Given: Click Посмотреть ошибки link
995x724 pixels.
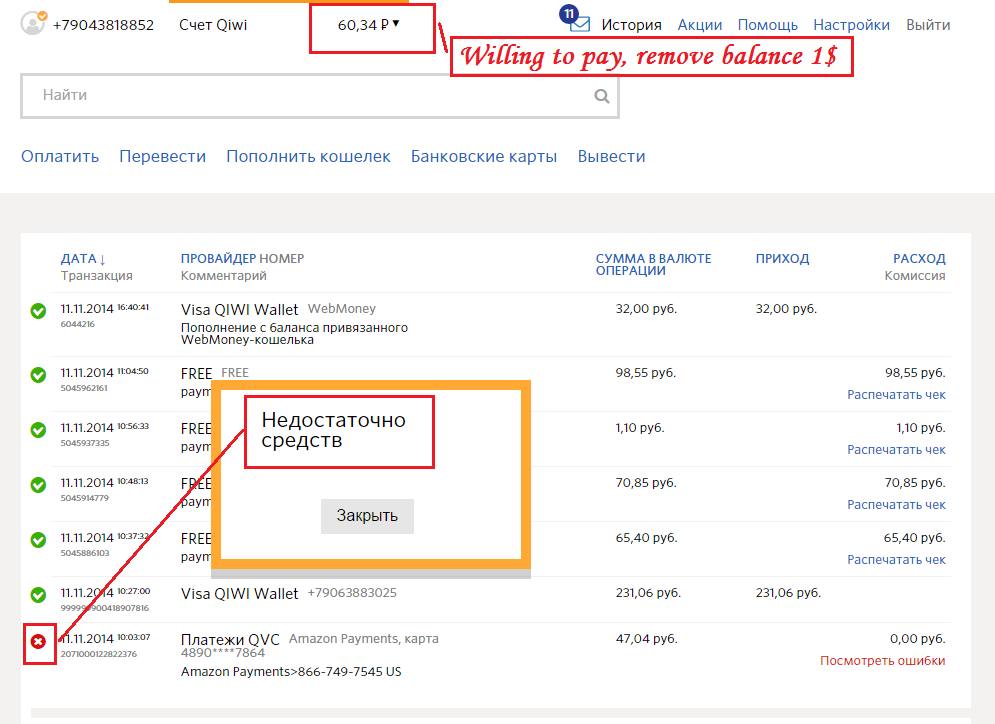Looking at the screenshot, I should [x=883, y=661].
